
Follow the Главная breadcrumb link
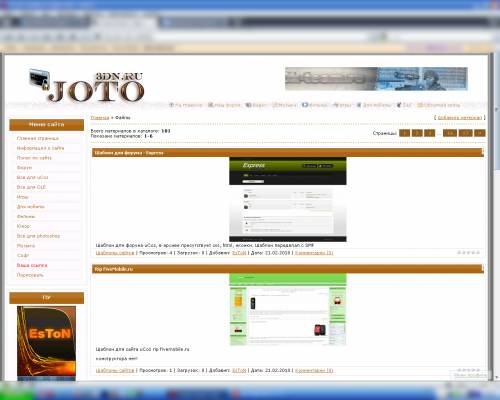[100, 118]
